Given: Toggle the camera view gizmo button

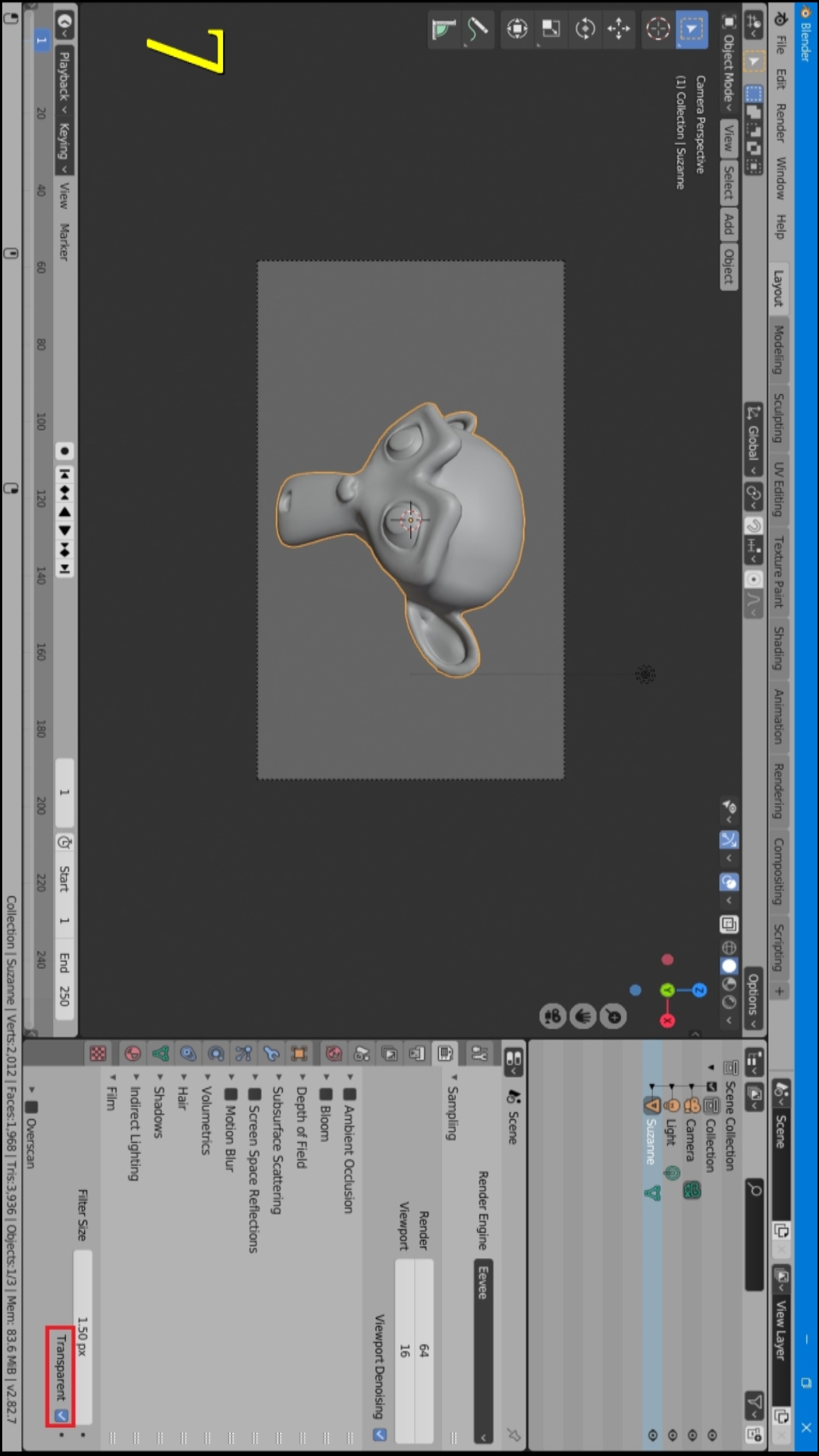Looking at the screenshot, I should pyautogui.click(x=552, y=1016).
